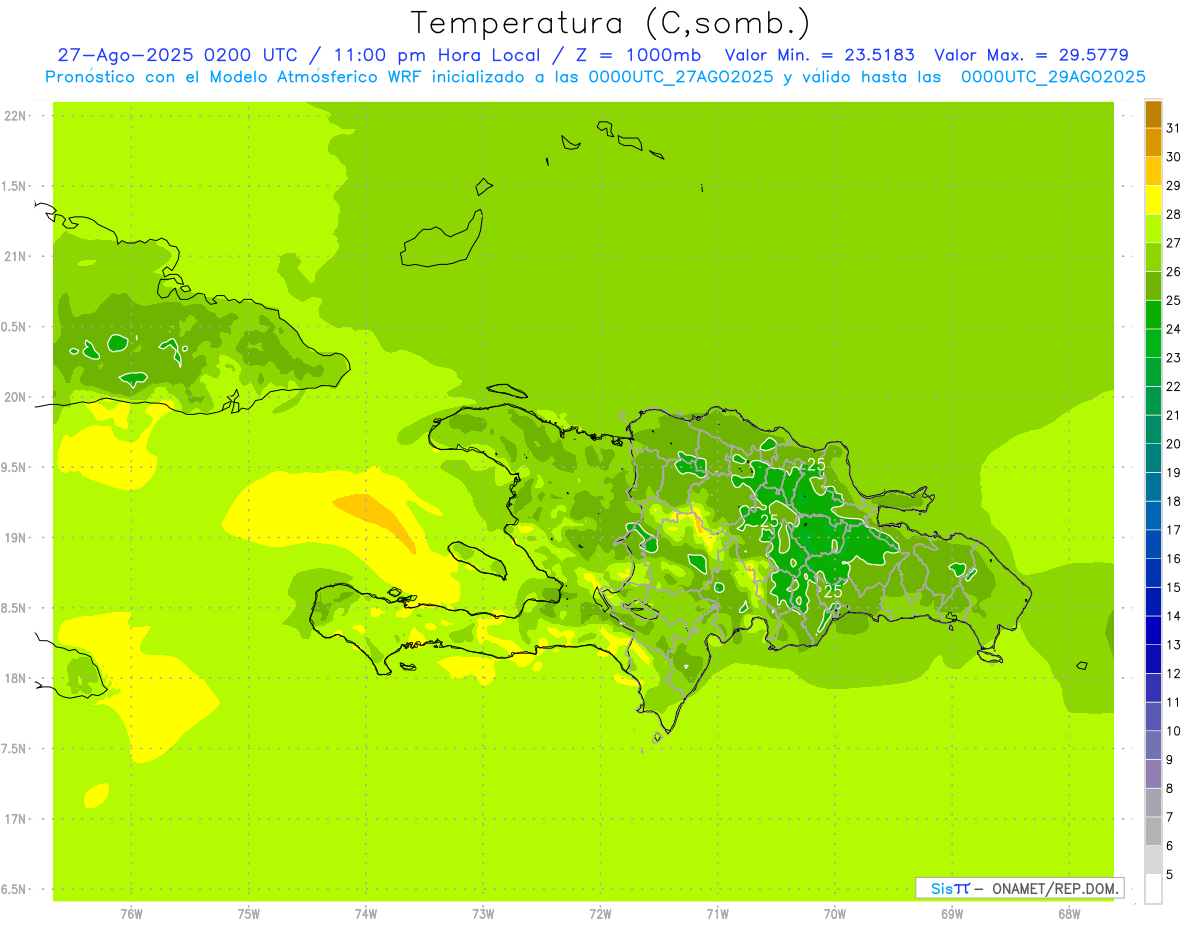Screen dimensions: 1200x927
Task: Click the purple colorbar segment between 8 and 9
Action: point(1153,774)
